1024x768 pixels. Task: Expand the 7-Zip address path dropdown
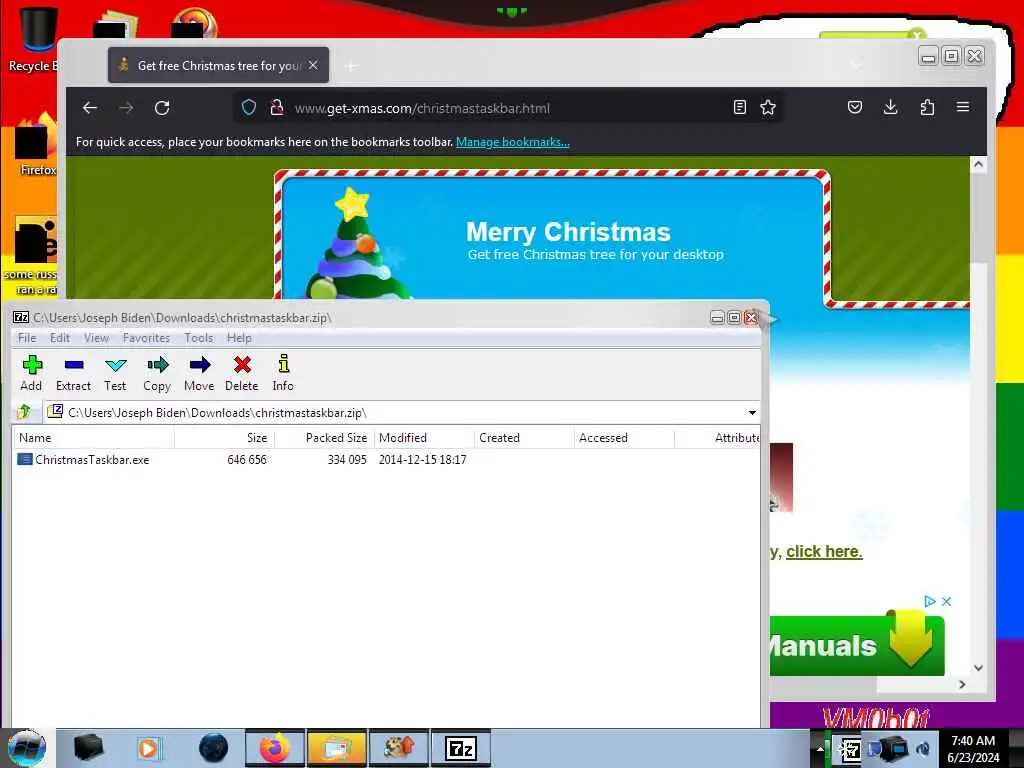point(752,413)
